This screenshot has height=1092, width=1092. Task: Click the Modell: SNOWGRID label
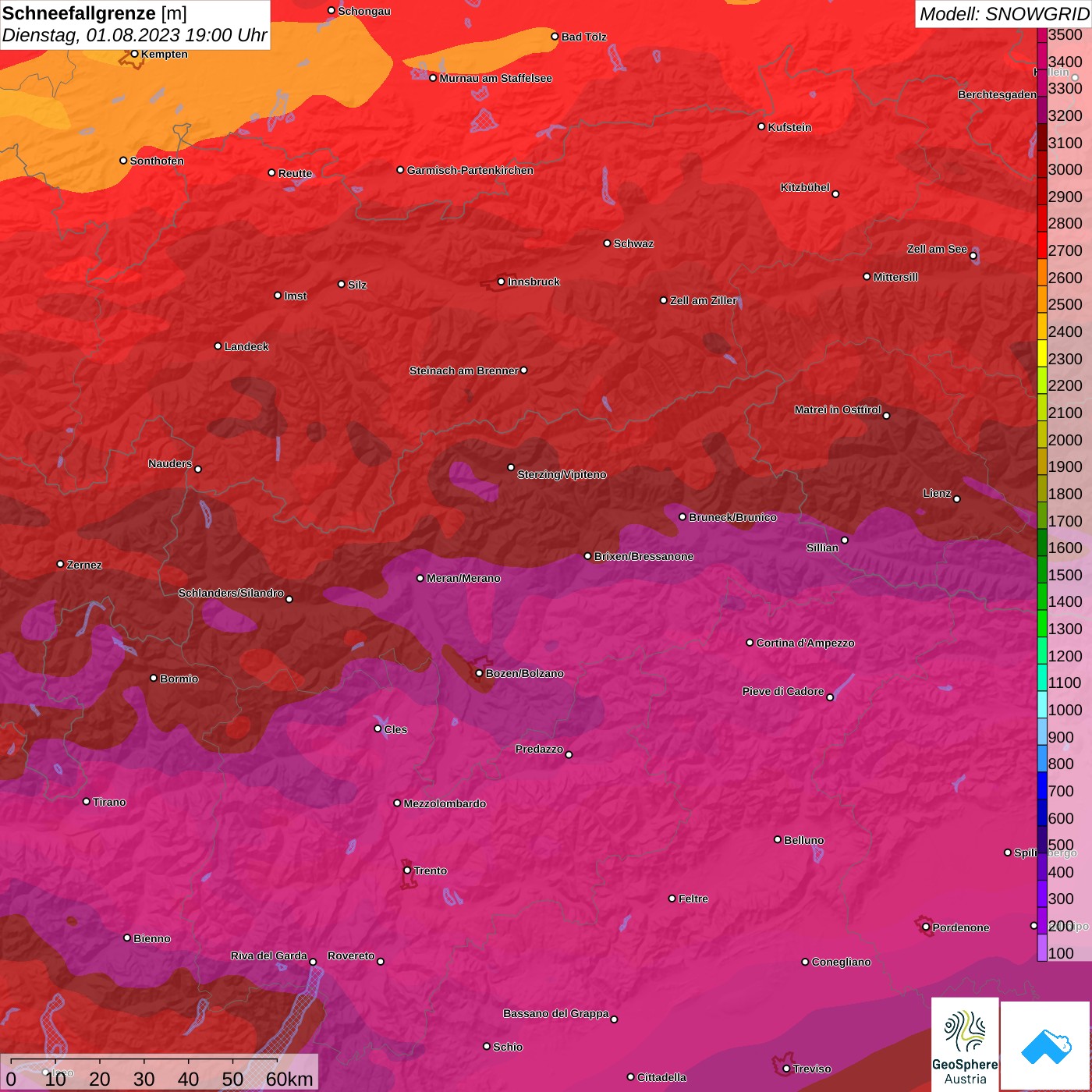tap(1004, 13)
